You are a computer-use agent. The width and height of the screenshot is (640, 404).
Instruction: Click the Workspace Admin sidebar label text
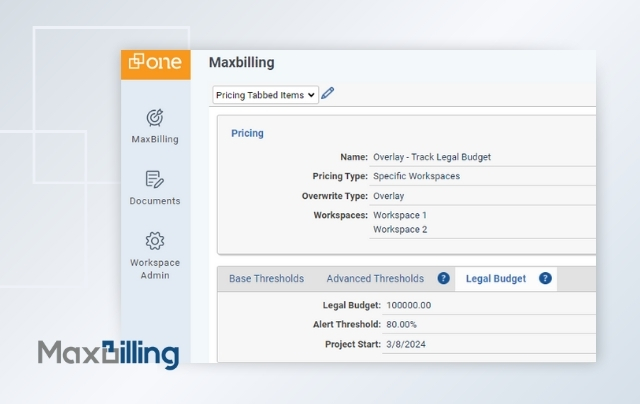point(155,269)
